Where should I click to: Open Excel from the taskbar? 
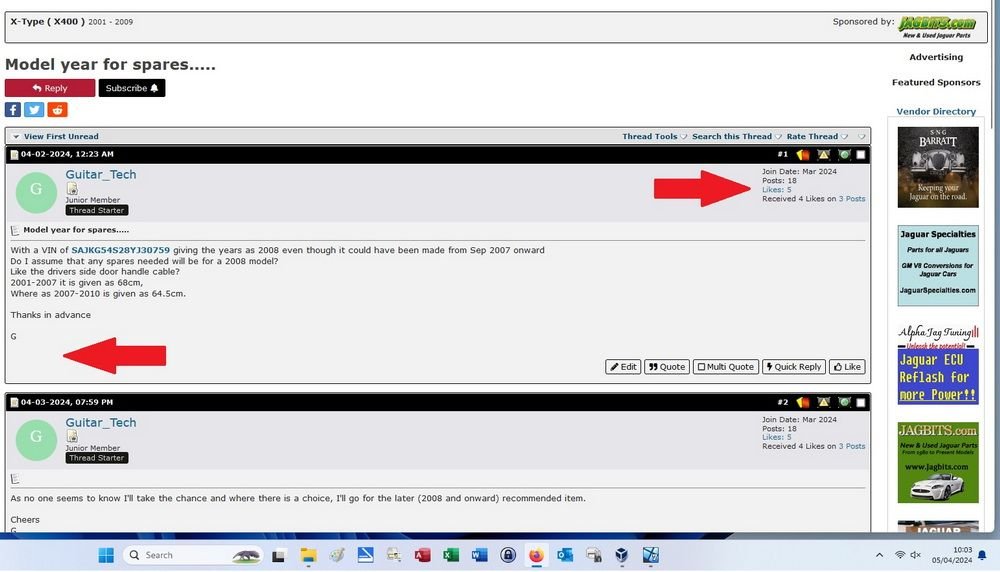tap(451, 555)
